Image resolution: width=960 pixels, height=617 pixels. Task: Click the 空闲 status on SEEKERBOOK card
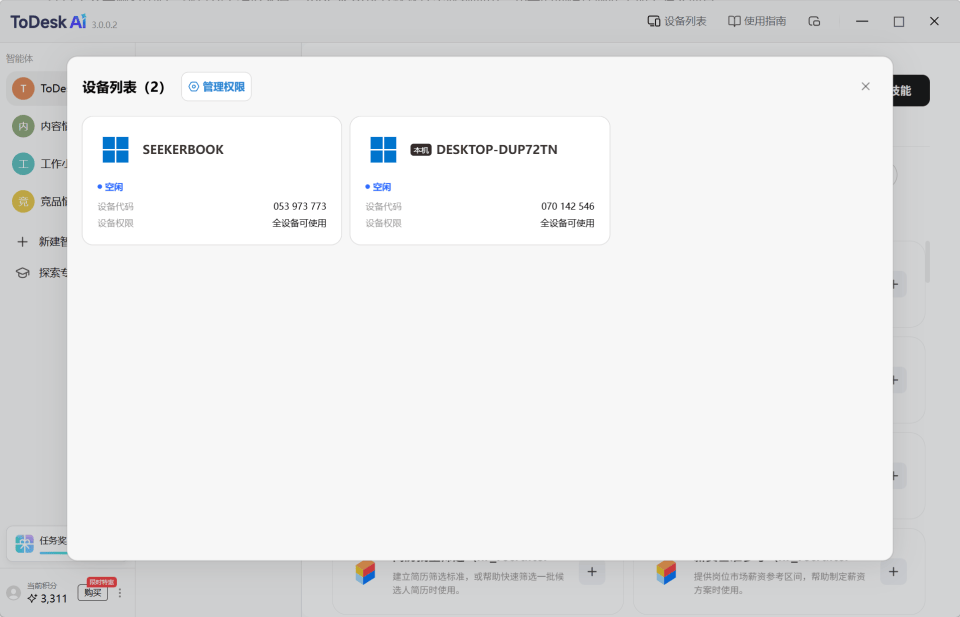pyautogui.click(x=110, y=187)
